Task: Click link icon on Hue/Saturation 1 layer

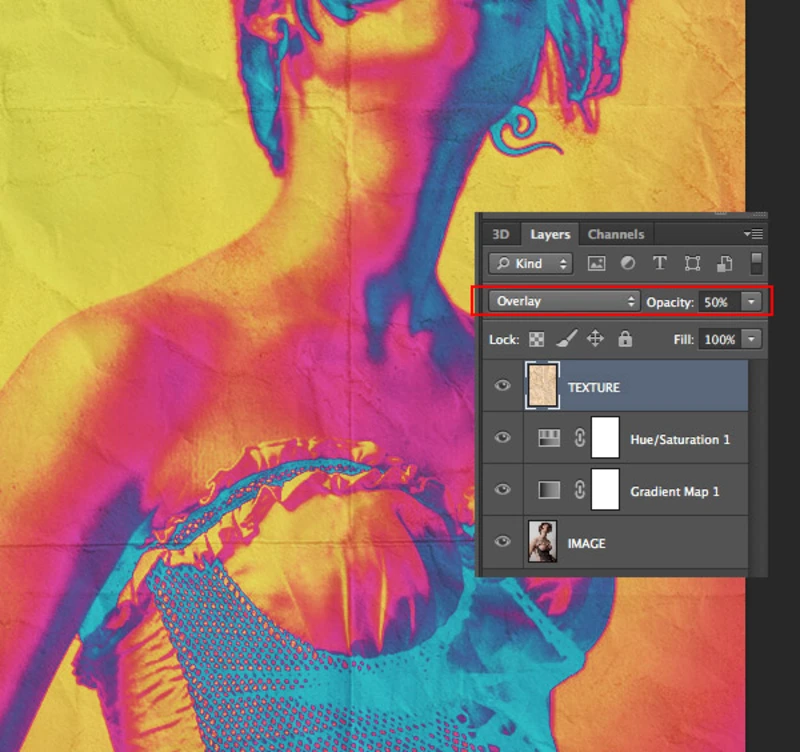Action: [x=579, y=438]
